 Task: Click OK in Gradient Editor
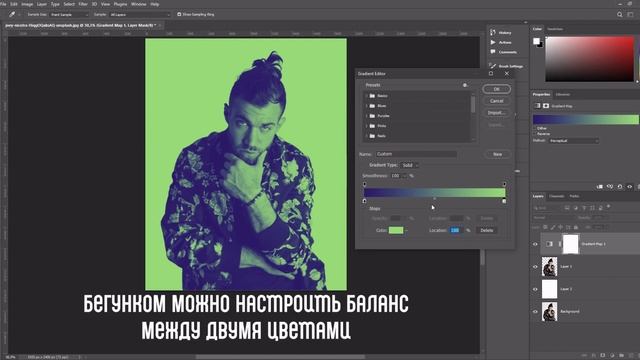496,89
